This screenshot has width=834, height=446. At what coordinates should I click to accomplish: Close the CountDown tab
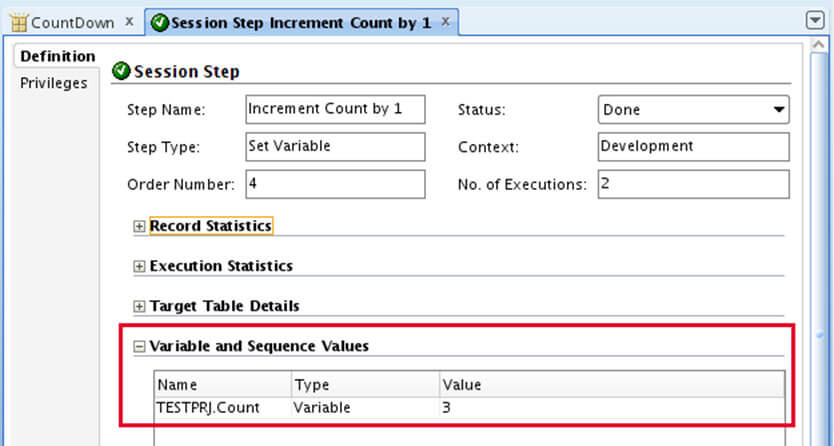point(129,22)
